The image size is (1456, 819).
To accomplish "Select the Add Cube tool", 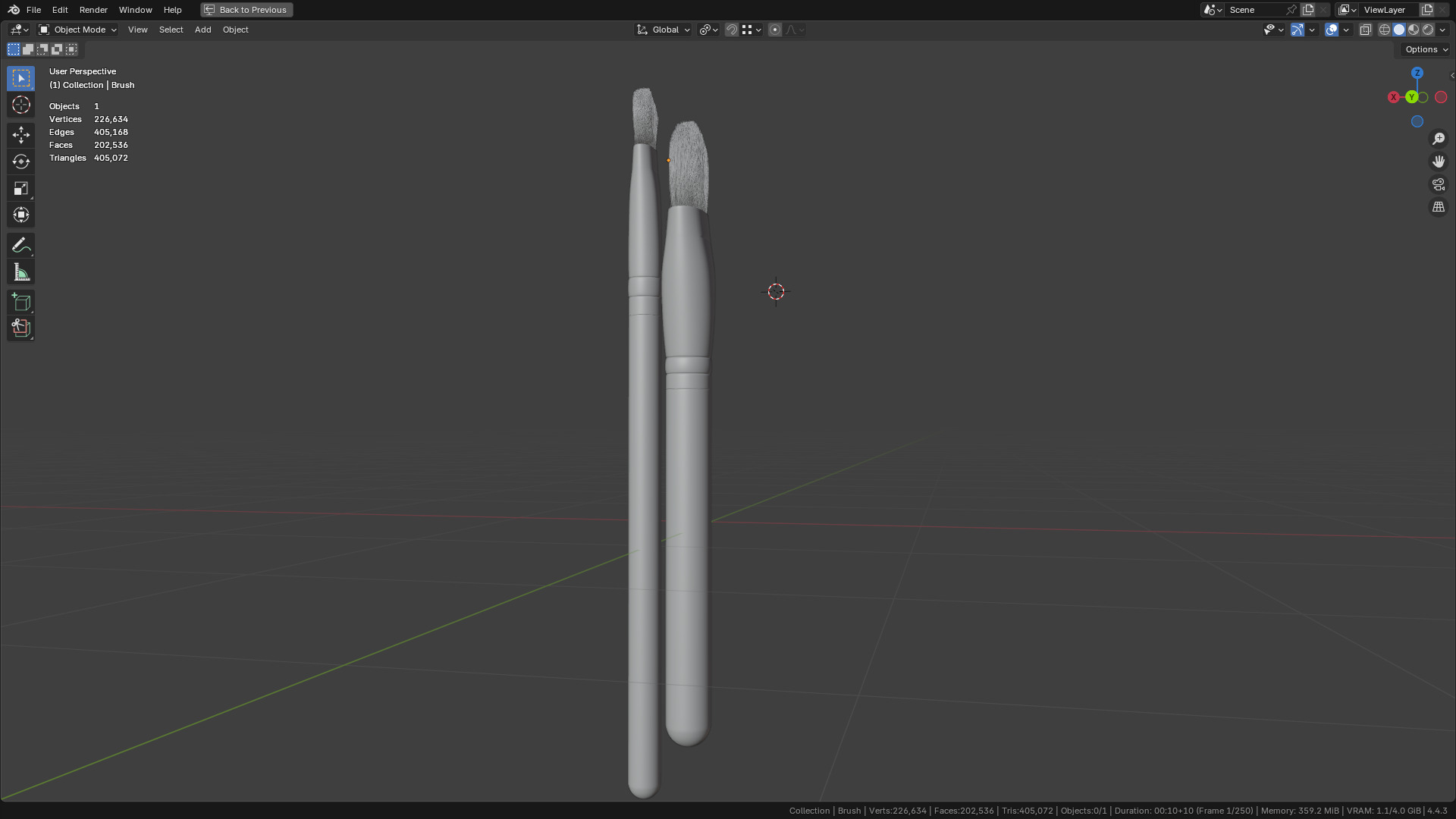I will 20,302.
